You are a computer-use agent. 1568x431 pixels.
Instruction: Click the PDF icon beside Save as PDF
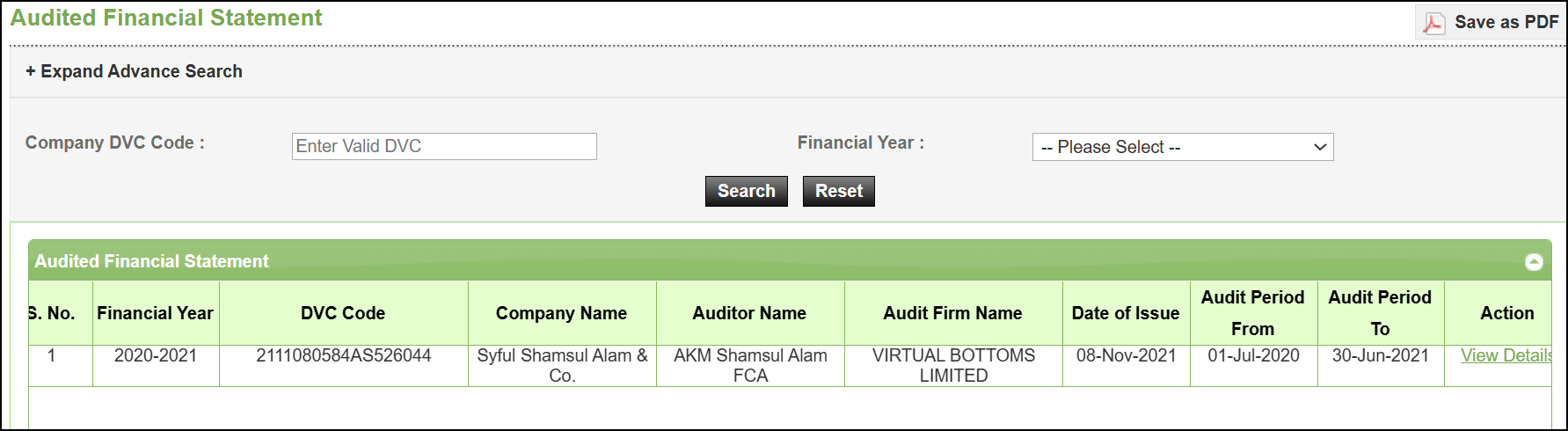click(x=1433, y=23)
